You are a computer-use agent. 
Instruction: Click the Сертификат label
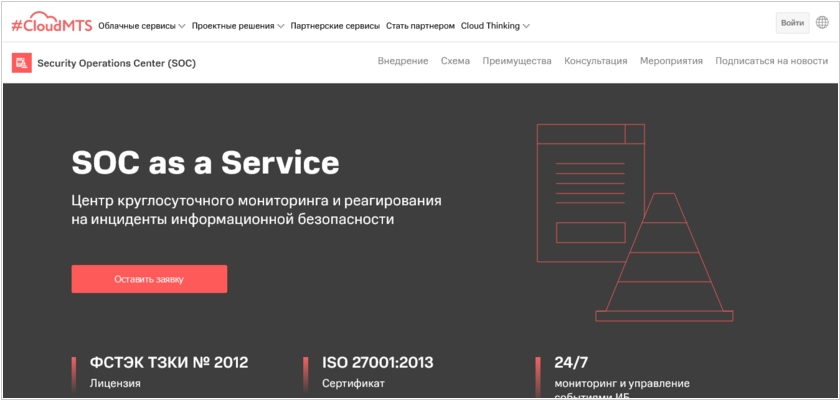[354, 383]
